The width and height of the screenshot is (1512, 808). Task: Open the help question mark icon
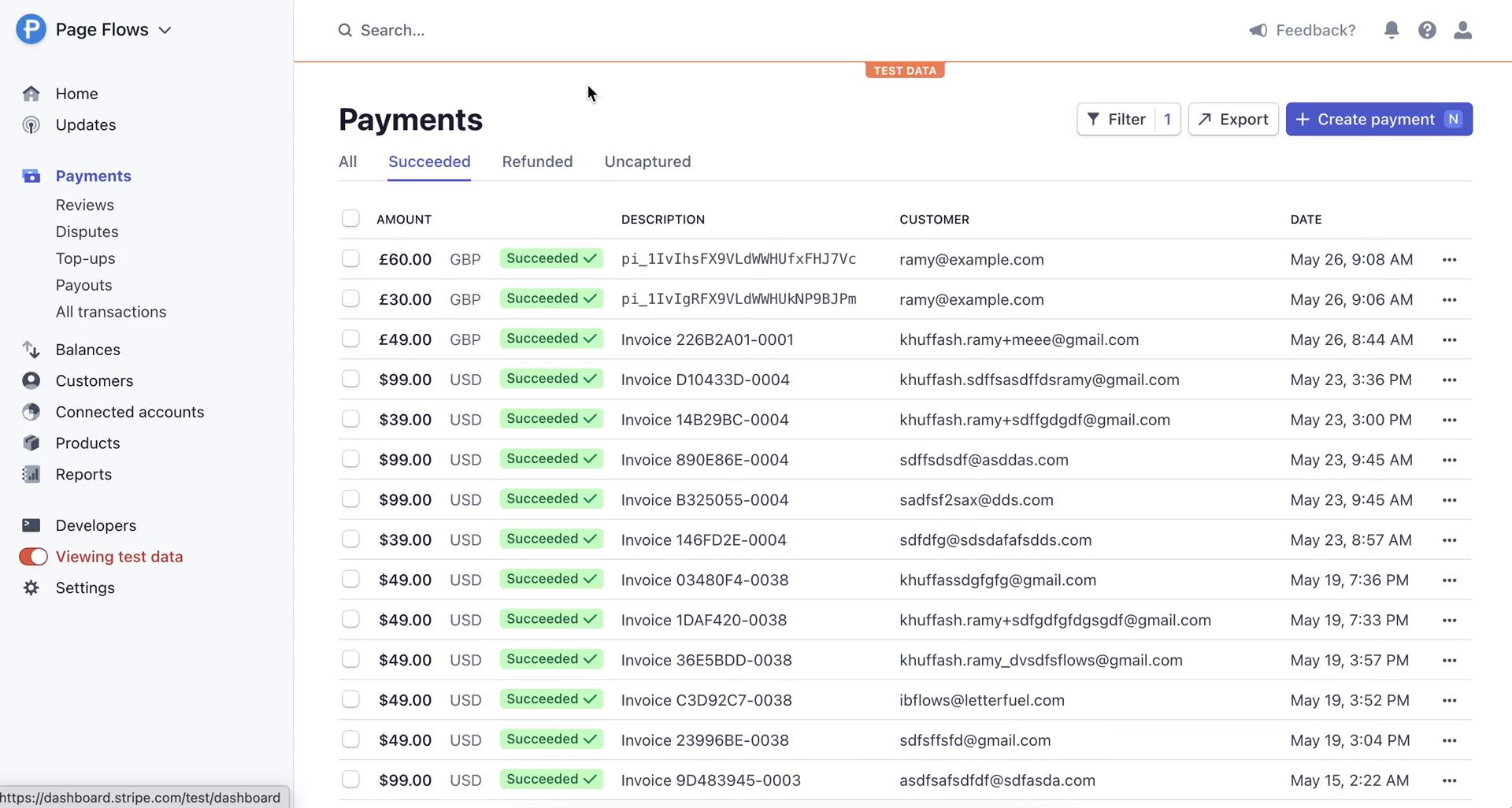[1427, 30]
